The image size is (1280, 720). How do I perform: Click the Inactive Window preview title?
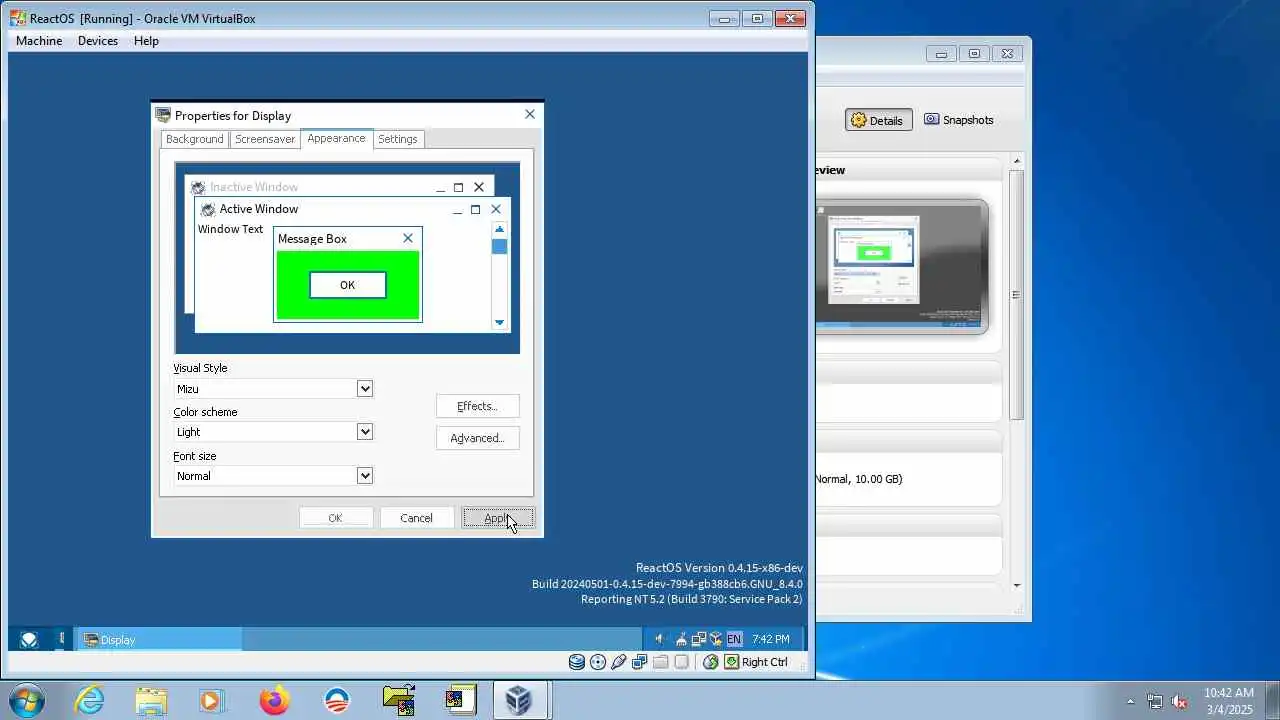point(254,187)
